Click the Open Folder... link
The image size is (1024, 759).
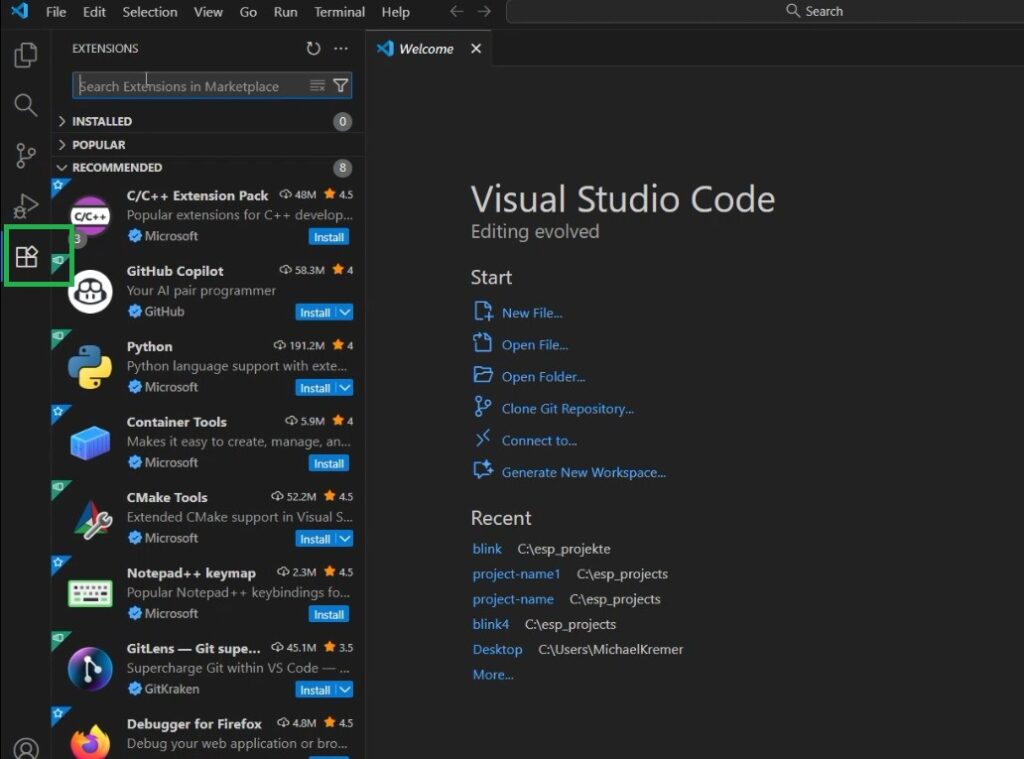click(x=543, y=377)
